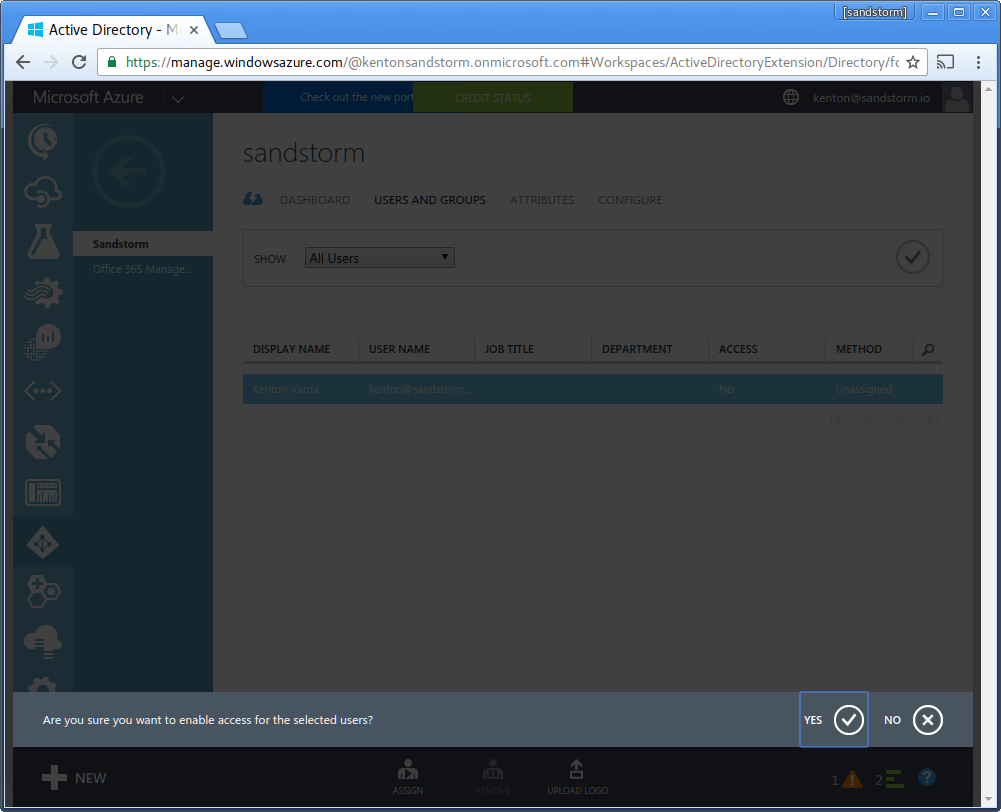Screen dimensions: 1001x812
Task: Click the browser address bar URL
Action: click(511, 62)
